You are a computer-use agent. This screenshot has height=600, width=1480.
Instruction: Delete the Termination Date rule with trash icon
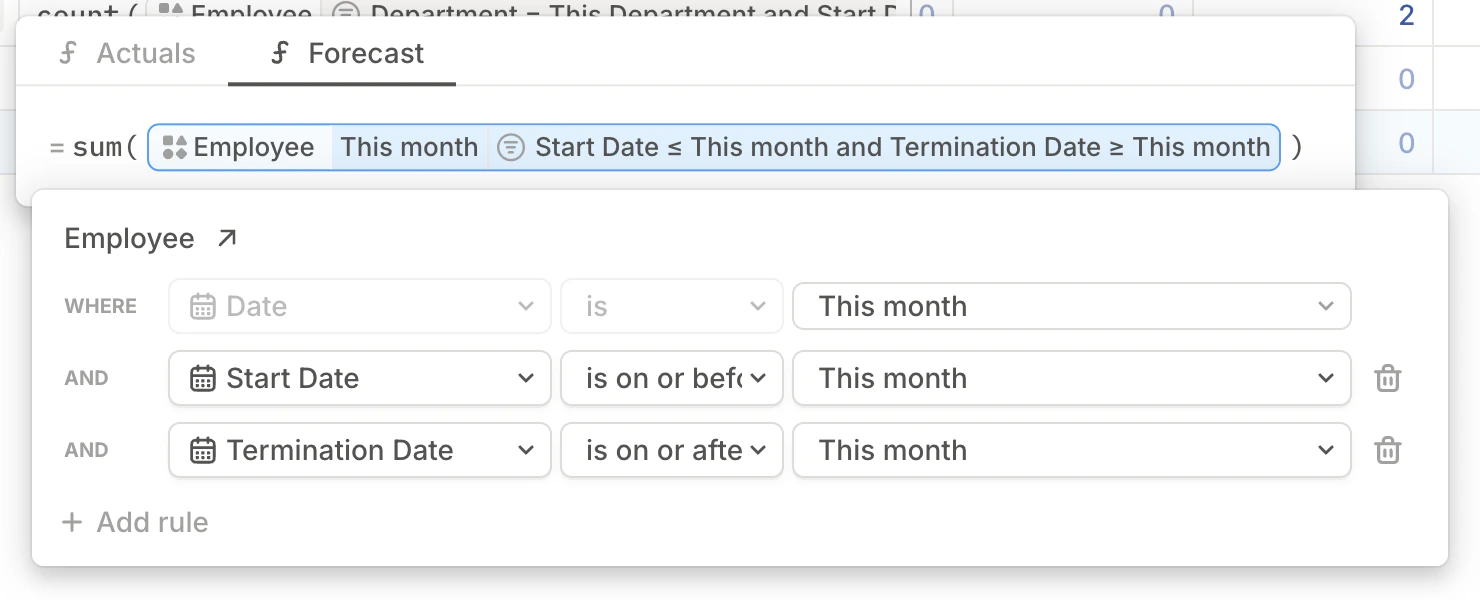[x=1387, y=450]
